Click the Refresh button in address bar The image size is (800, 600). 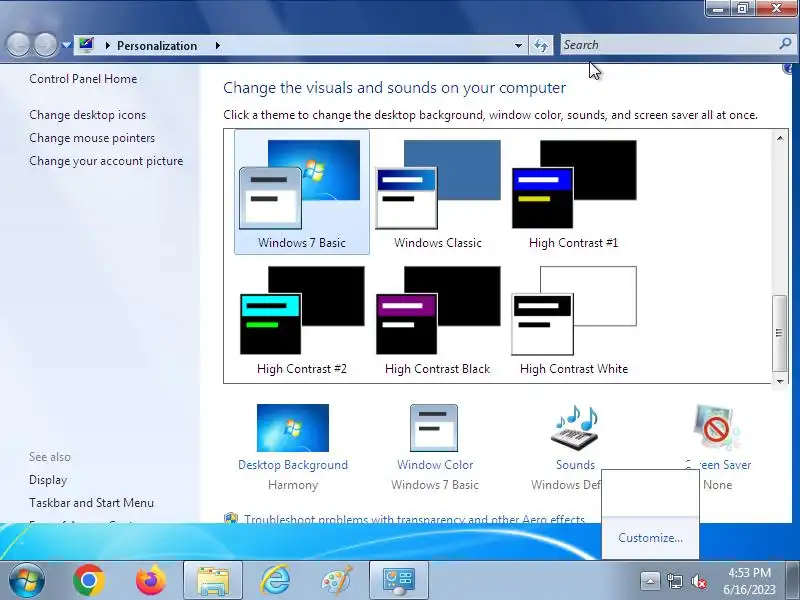541,45
